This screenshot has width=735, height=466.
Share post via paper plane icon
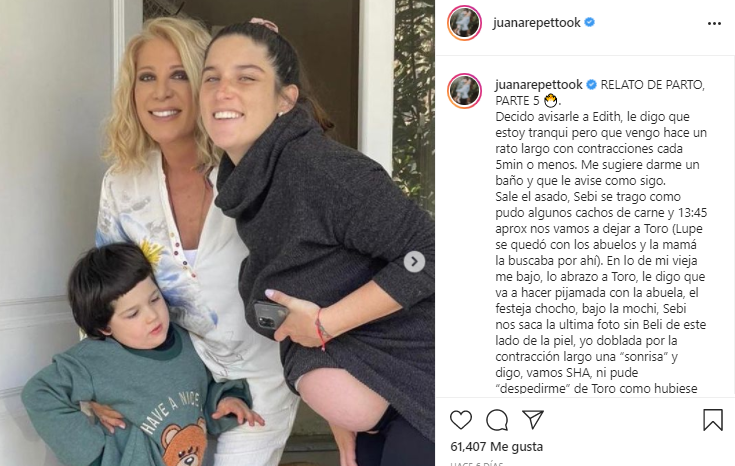[533, 420]
